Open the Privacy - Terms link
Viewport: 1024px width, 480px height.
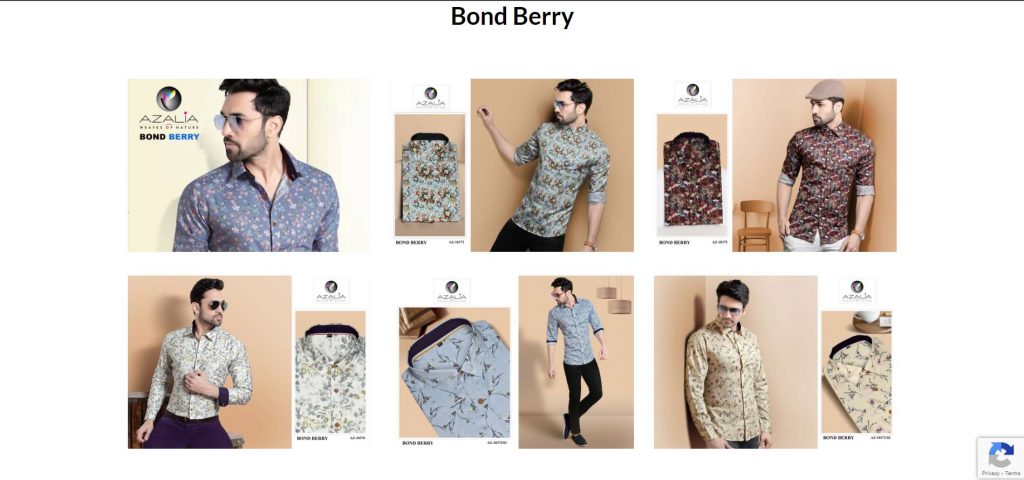click(x=1000, y=473)
